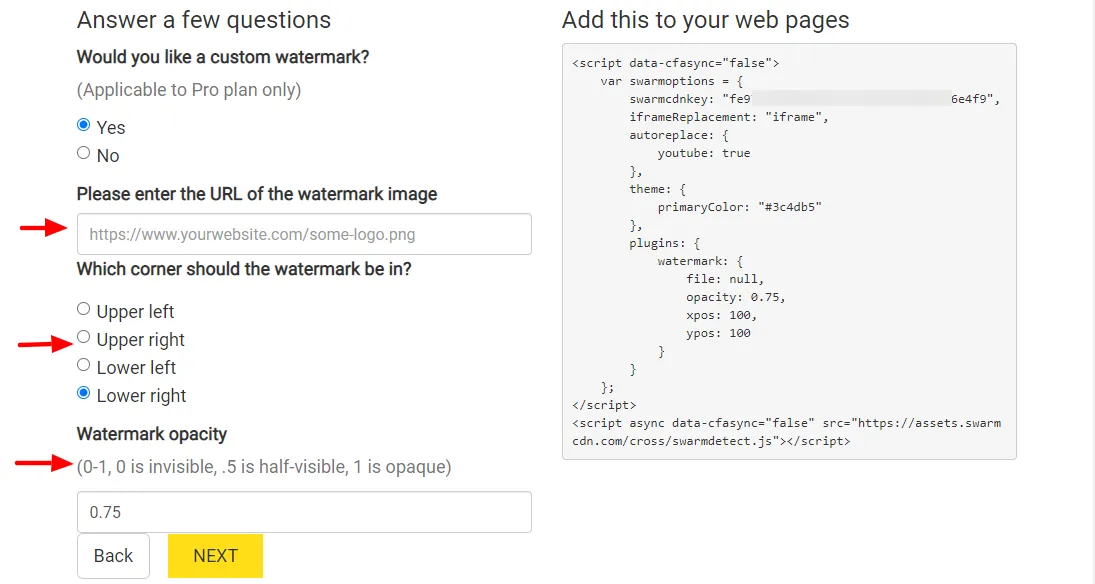Select the Yes radio button for custom watermark
Screen dimensions: 1095x584
pos(84,126)
